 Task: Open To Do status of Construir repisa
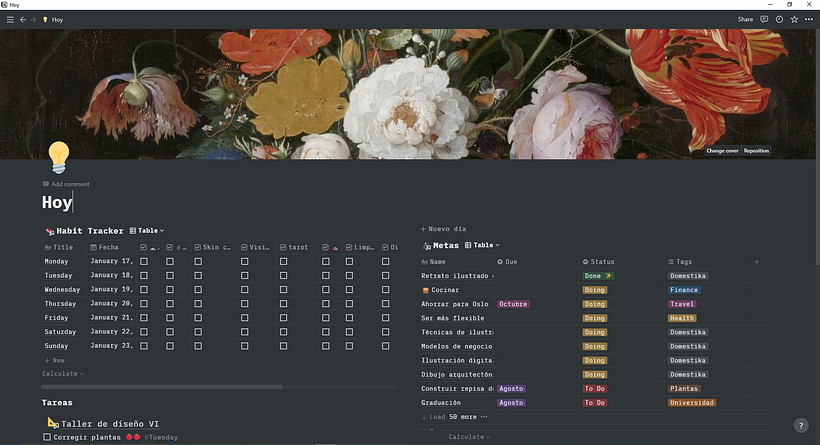pyautogui.click(x=595, y=389)
